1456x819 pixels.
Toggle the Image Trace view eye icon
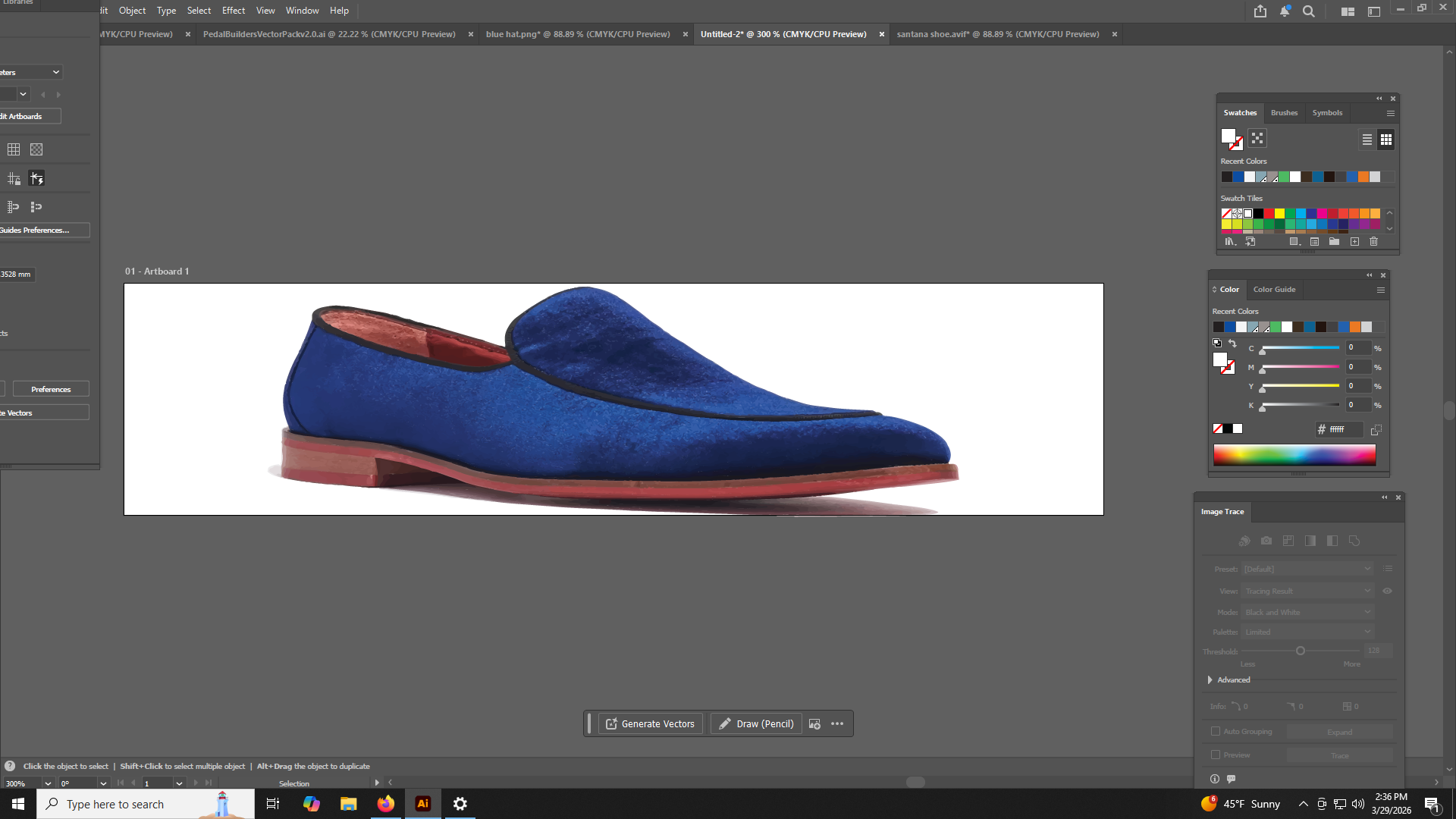click(x=1387, y=591)
